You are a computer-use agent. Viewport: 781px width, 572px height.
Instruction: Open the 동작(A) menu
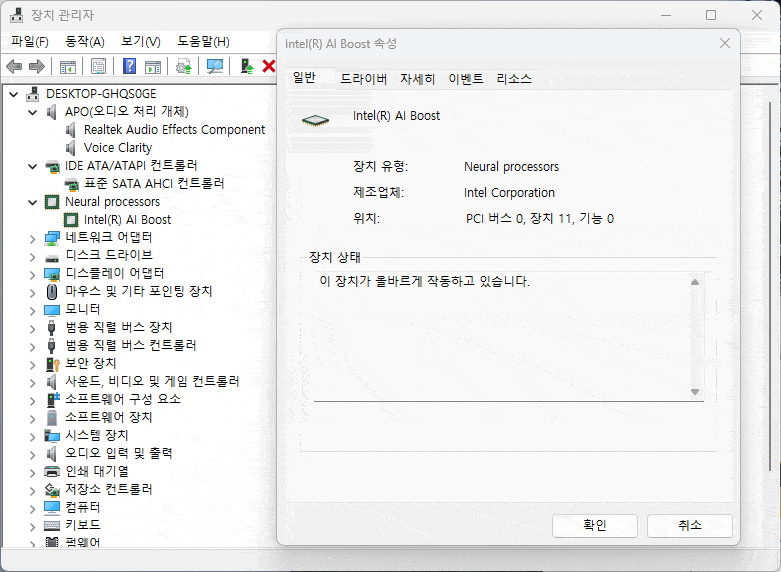tap(85, 42)
